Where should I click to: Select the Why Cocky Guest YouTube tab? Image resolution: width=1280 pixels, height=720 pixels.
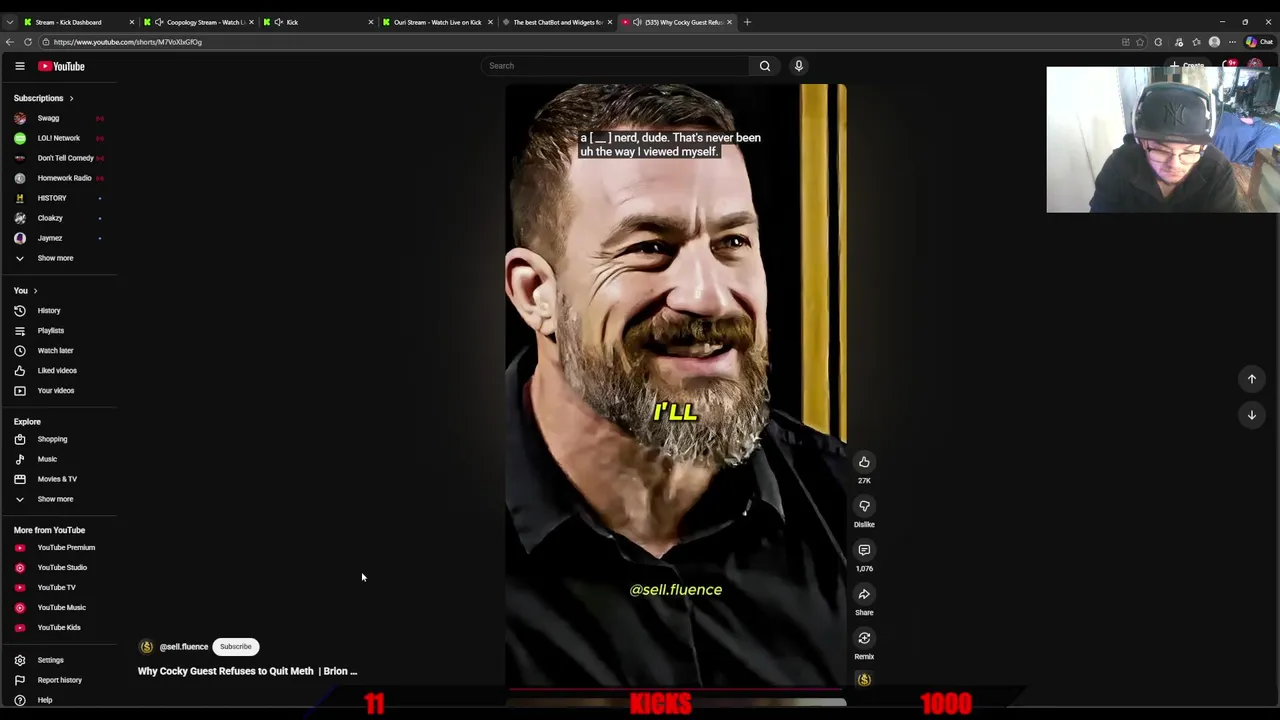[x=678, y=22]
